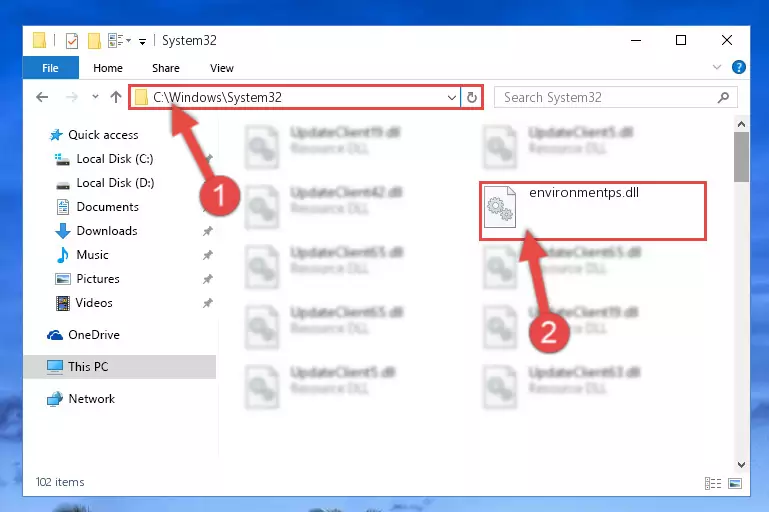Click the pin icon beside Videos

(x=208, y=303)
